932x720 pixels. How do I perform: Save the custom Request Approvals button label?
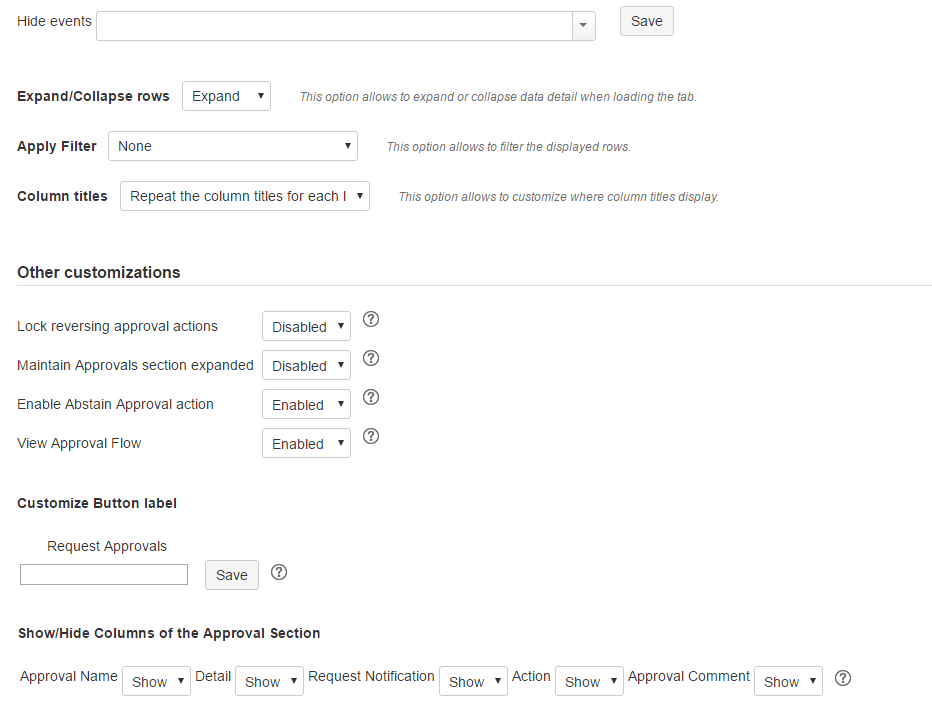pos(232,575)
